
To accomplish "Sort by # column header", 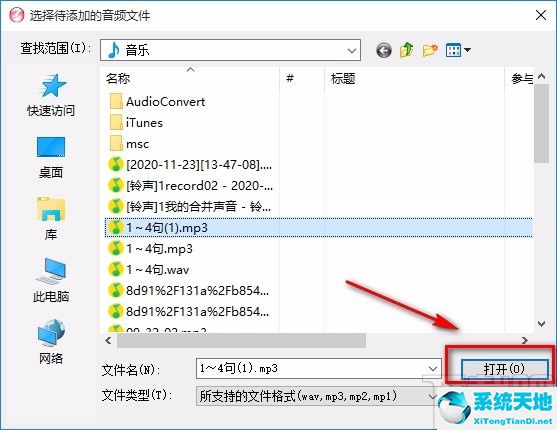I will click(x=302, y=79).
